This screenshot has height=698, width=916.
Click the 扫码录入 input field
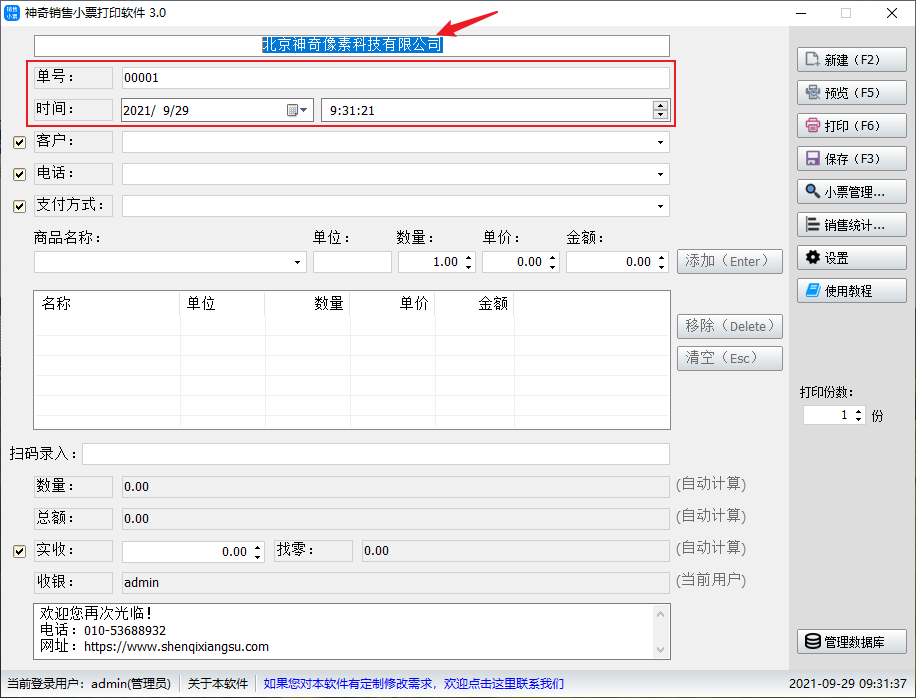pyautogui.click(x=376, y=454)
